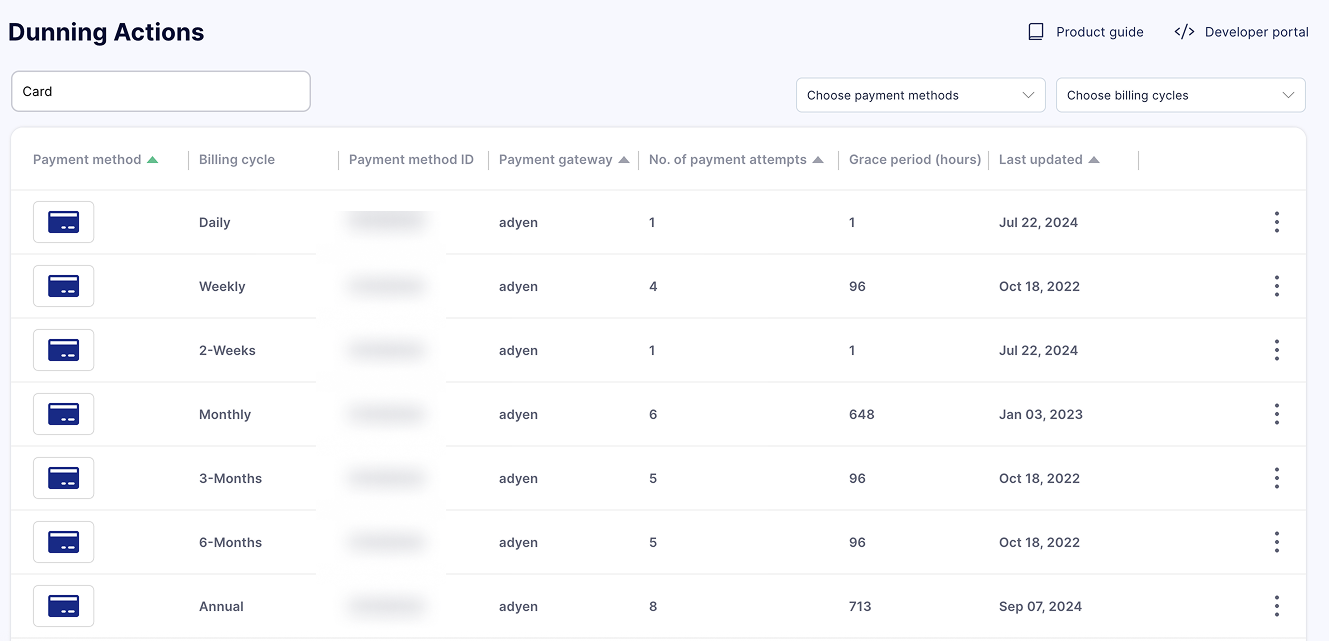Viewport: 1329px width, 641px height.
Task: Open the Product guide book icon
Action: coord(1036,32)
